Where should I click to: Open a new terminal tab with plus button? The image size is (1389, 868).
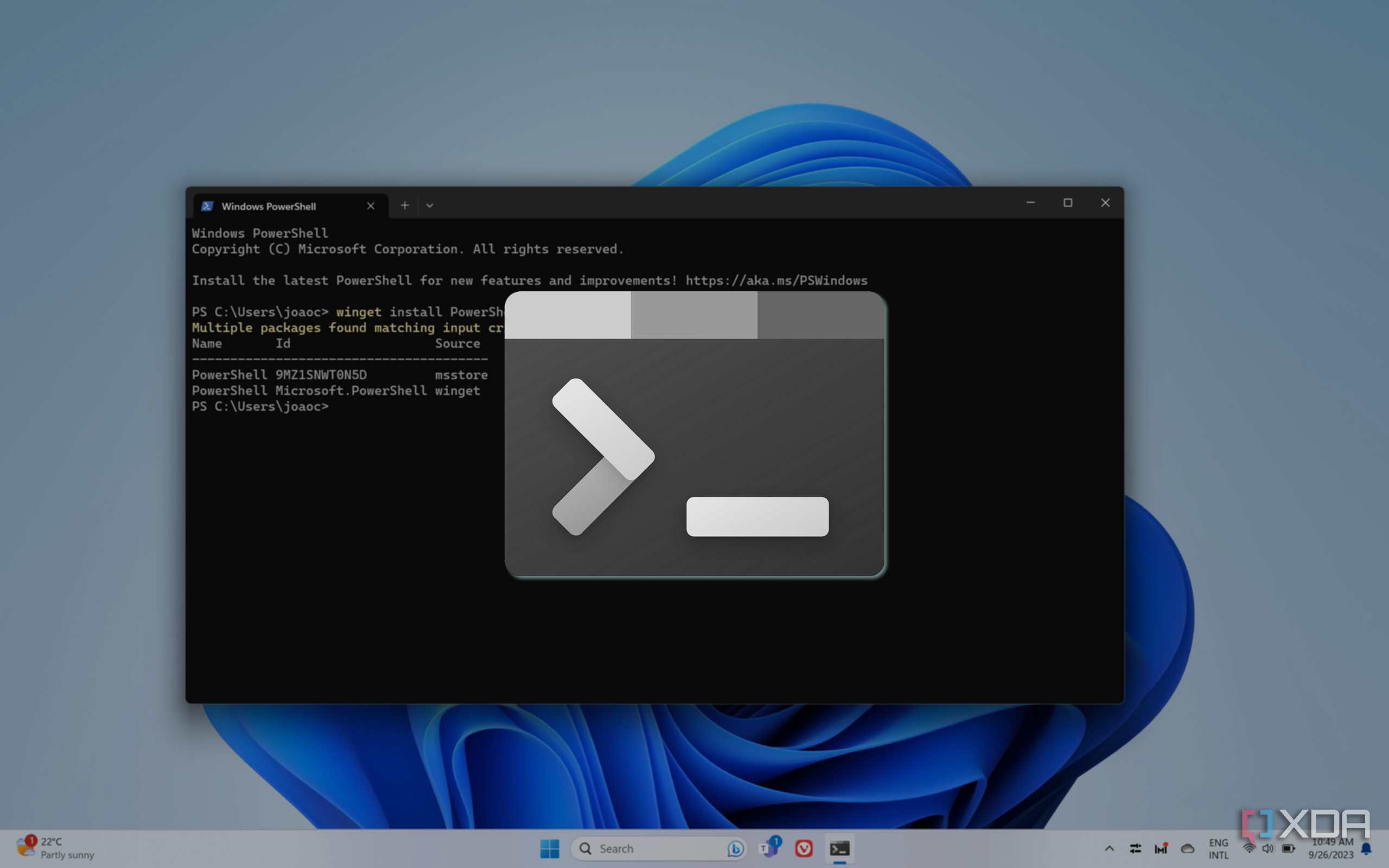[x=405, y=206]
